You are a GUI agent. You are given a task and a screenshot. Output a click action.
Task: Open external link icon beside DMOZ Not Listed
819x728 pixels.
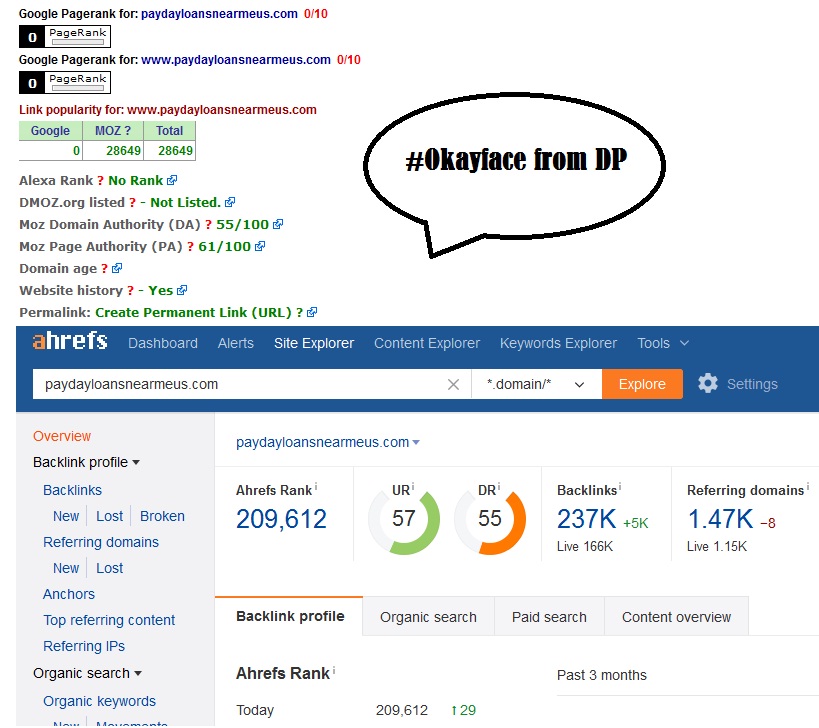point(230,202)
